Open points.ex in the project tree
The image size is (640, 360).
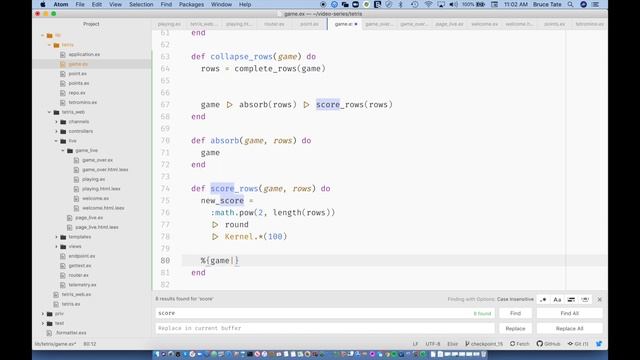pos(79,83)
